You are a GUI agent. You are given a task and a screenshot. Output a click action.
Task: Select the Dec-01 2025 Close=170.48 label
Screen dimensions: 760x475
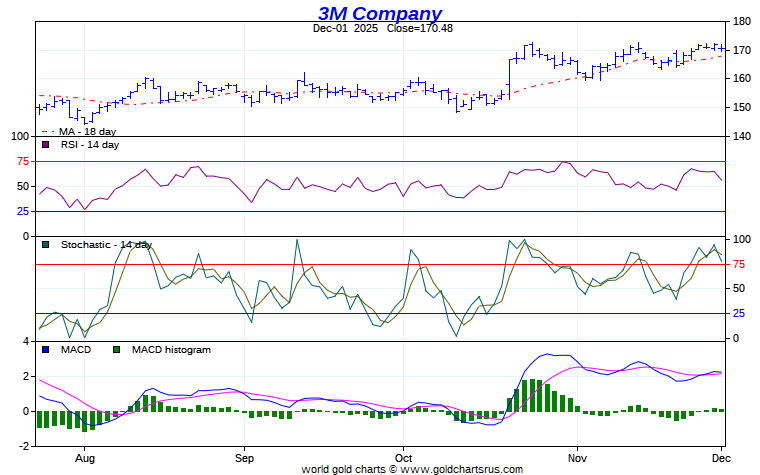382,28
